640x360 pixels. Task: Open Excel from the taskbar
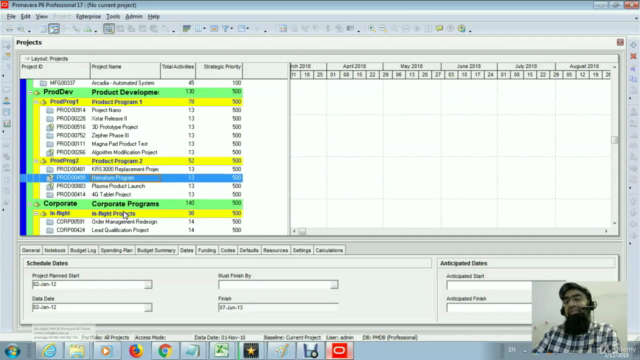222,351
